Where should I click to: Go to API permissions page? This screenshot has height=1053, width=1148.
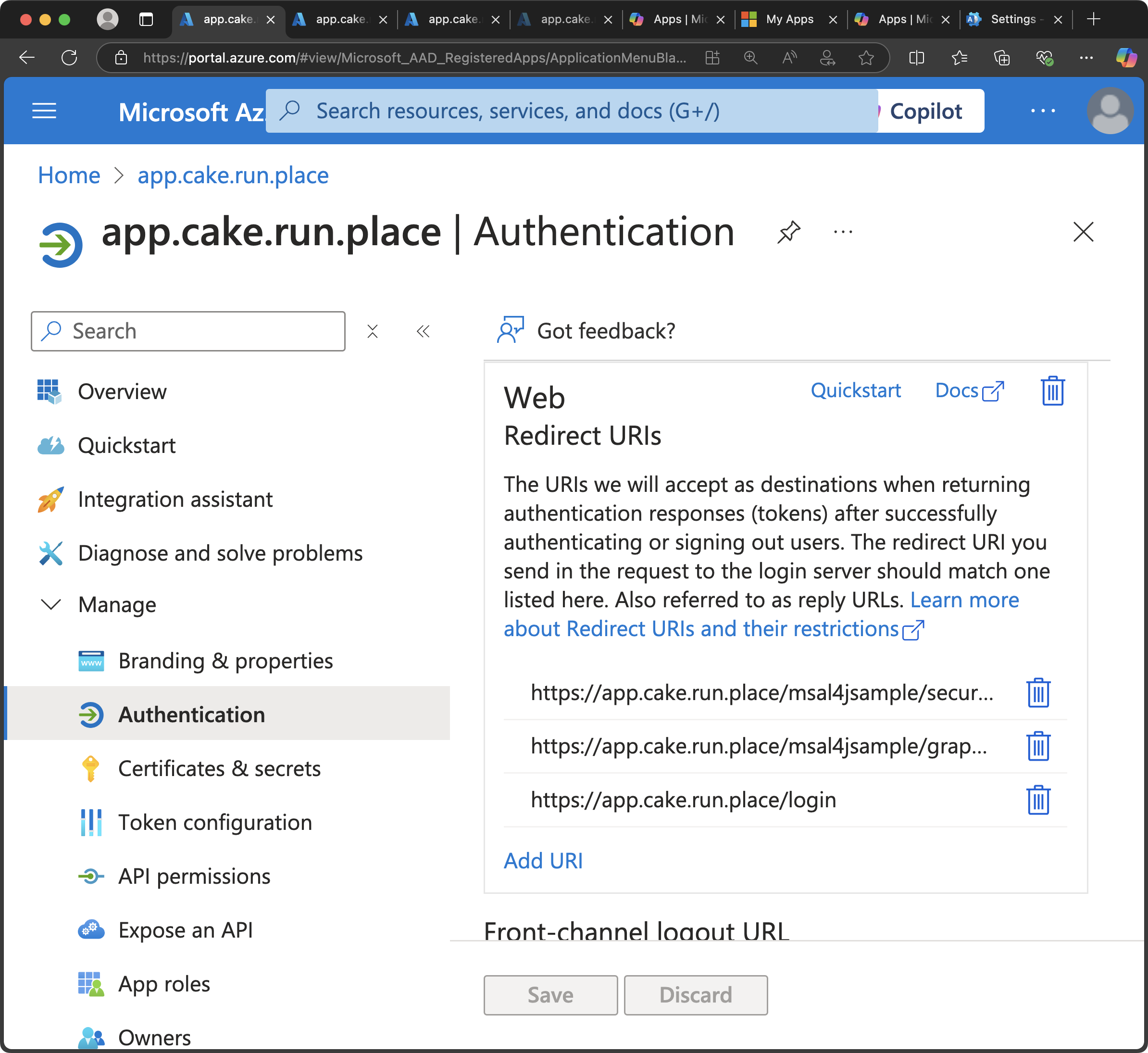coord(194,876)
